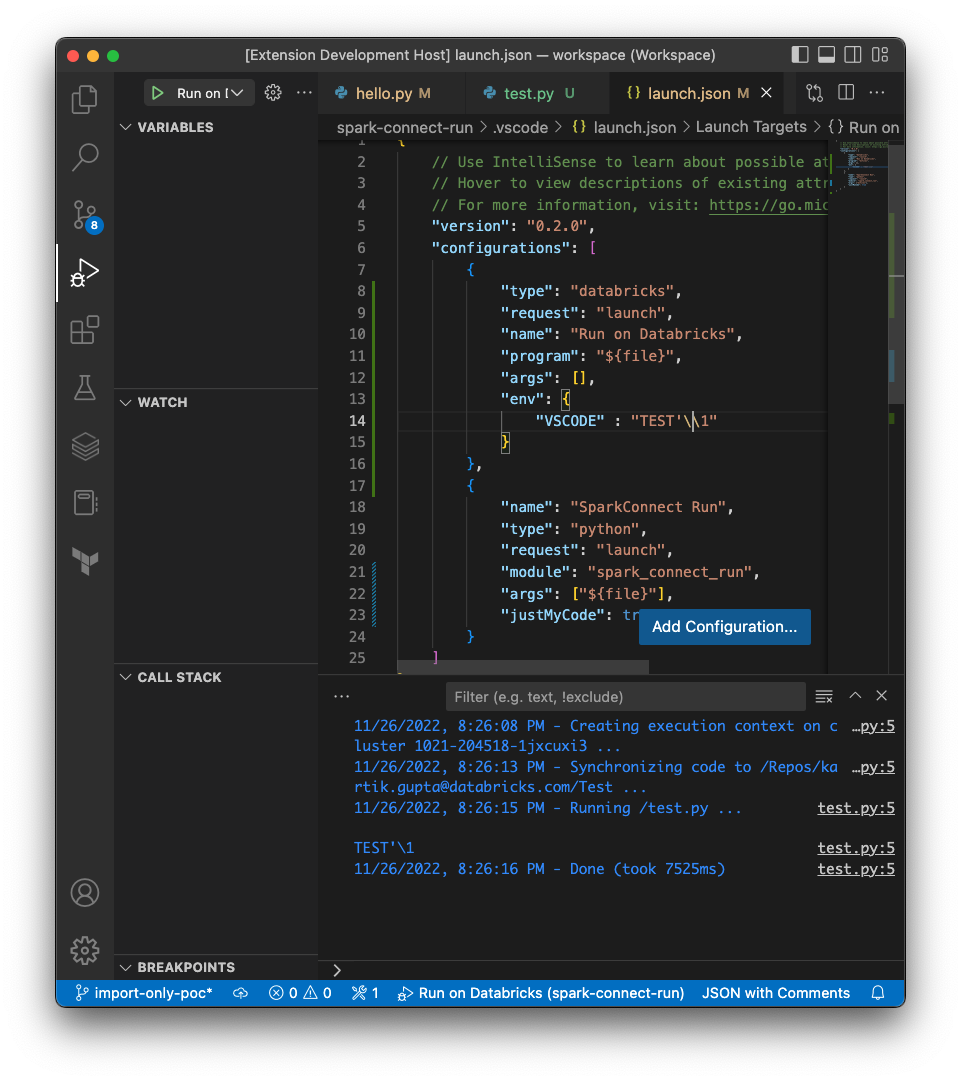Collapse the BREAKPOINTS section

(216, 967)
